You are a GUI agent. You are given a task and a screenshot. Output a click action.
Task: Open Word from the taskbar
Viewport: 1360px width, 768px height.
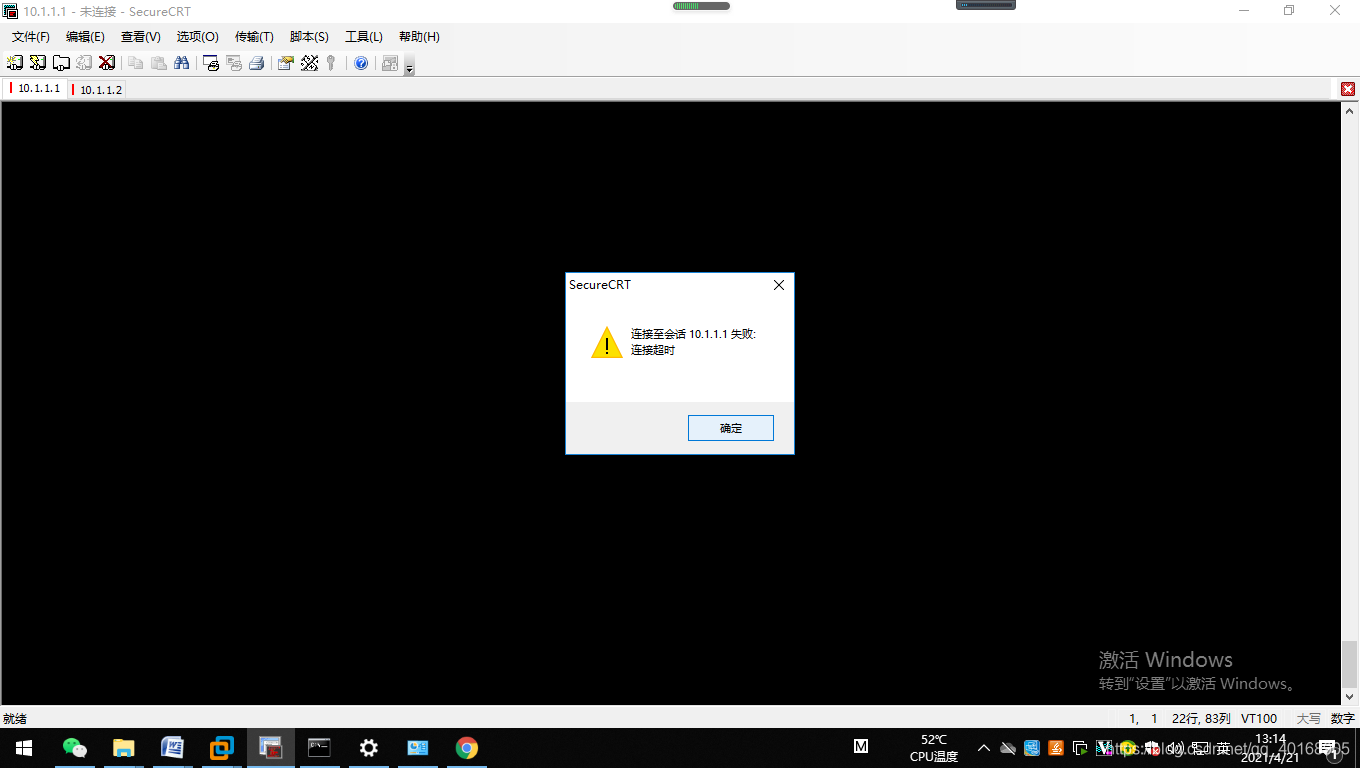172,748
